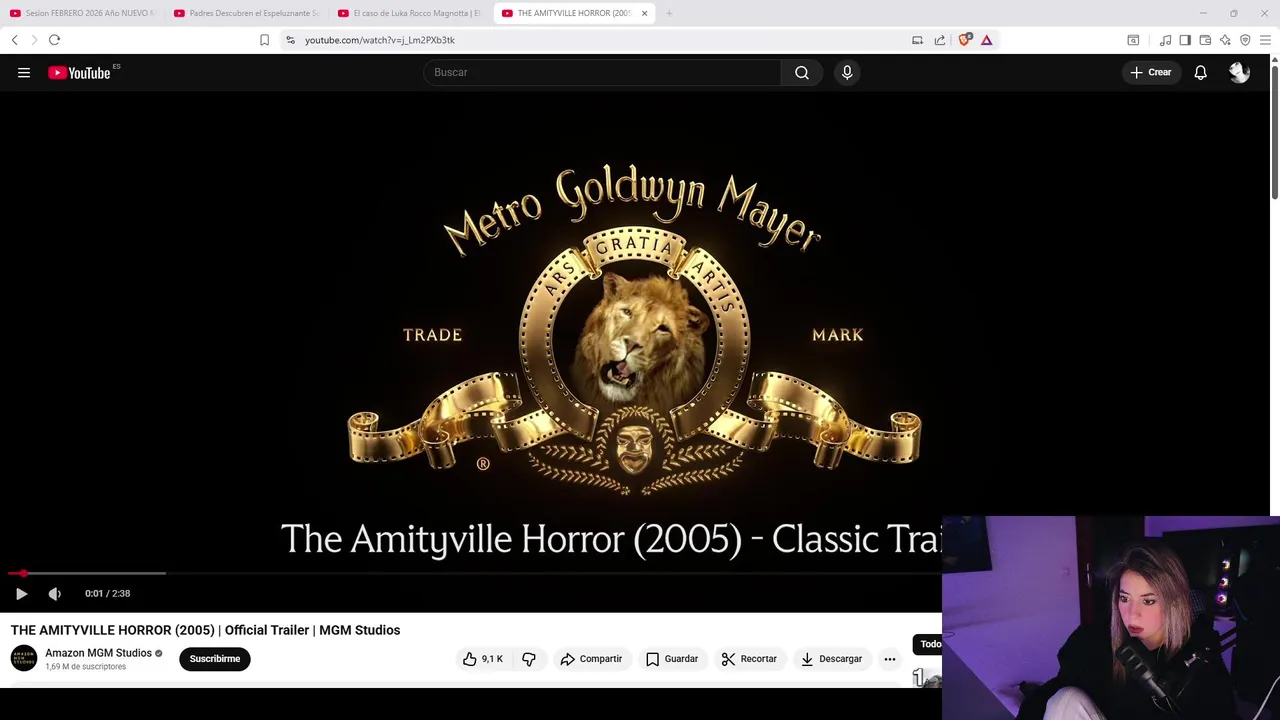Share this page from address bar
The image size is (1280, 720).
(940, 40)
